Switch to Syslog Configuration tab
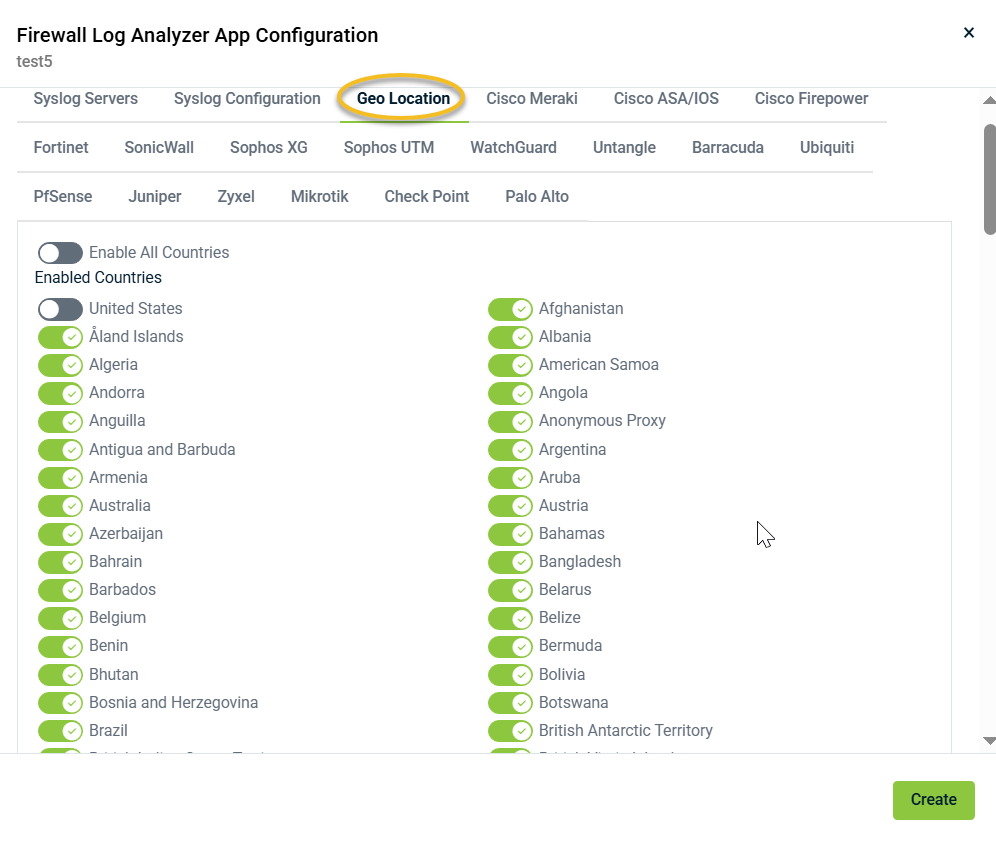This screenshot has height=844, width=996. 247,99
